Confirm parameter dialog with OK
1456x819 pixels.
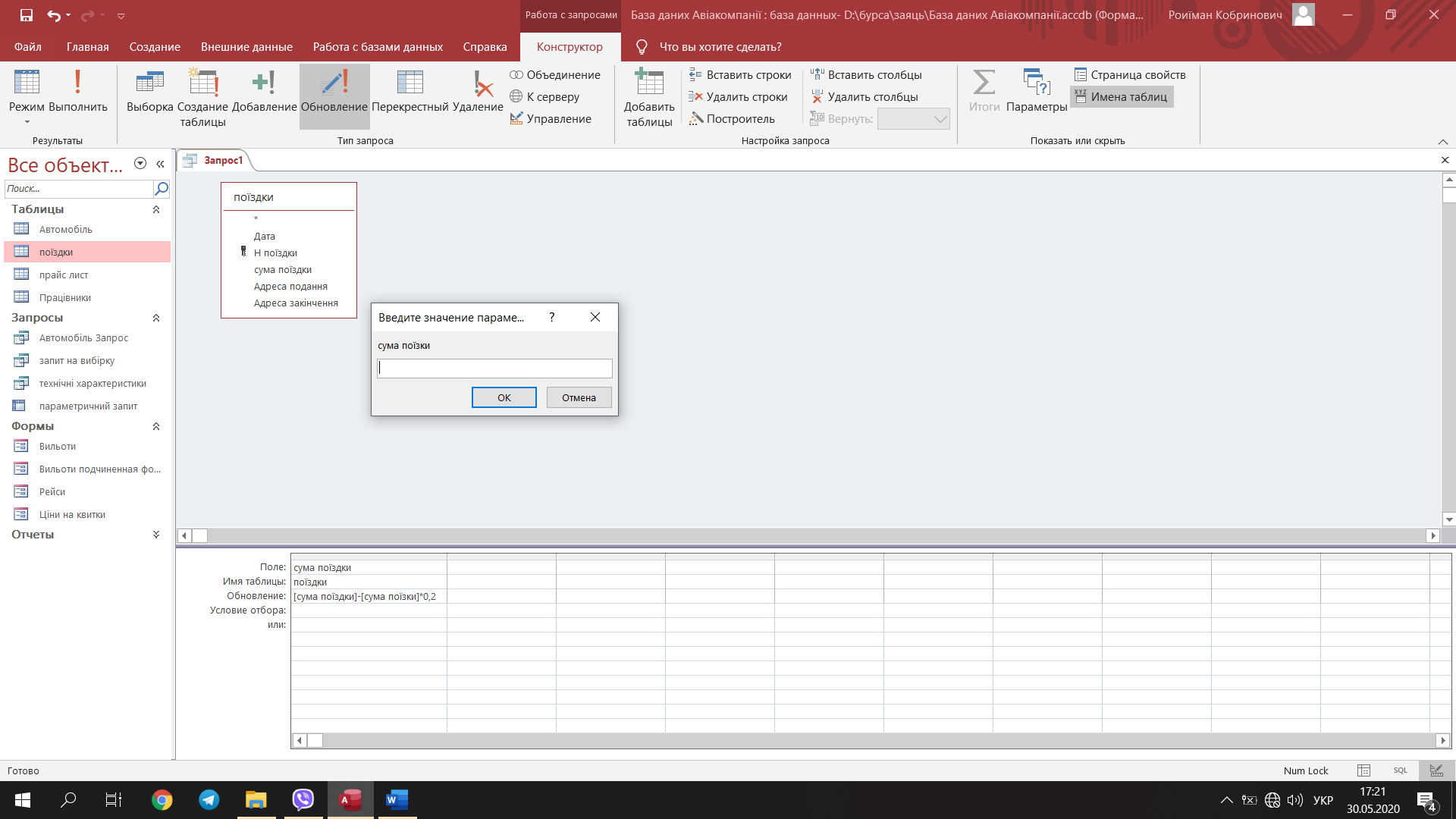[x=504, y=397]
